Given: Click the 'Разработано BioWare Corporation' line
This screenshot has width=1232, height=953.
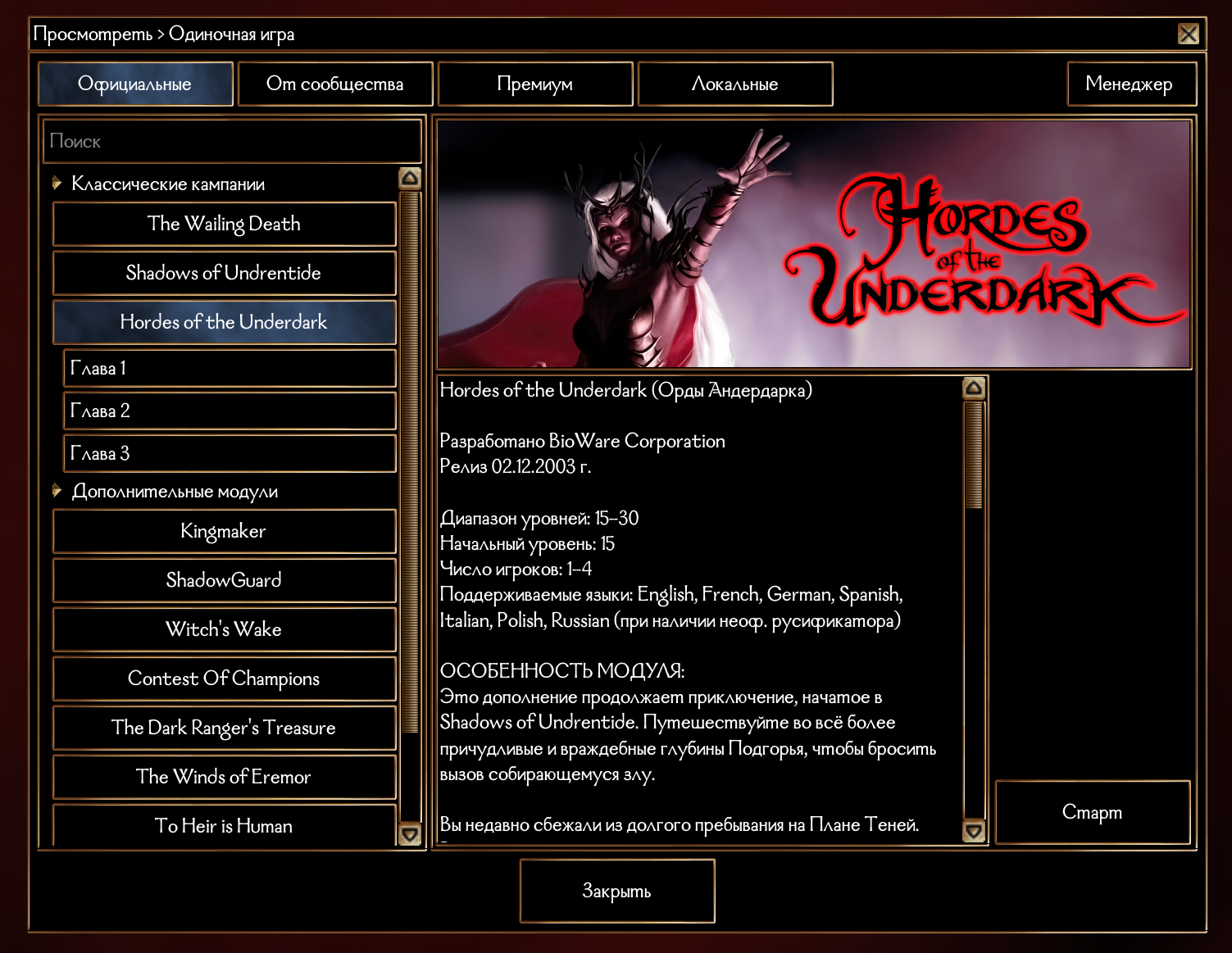Looking at the screenshot, I should [583, 441].
